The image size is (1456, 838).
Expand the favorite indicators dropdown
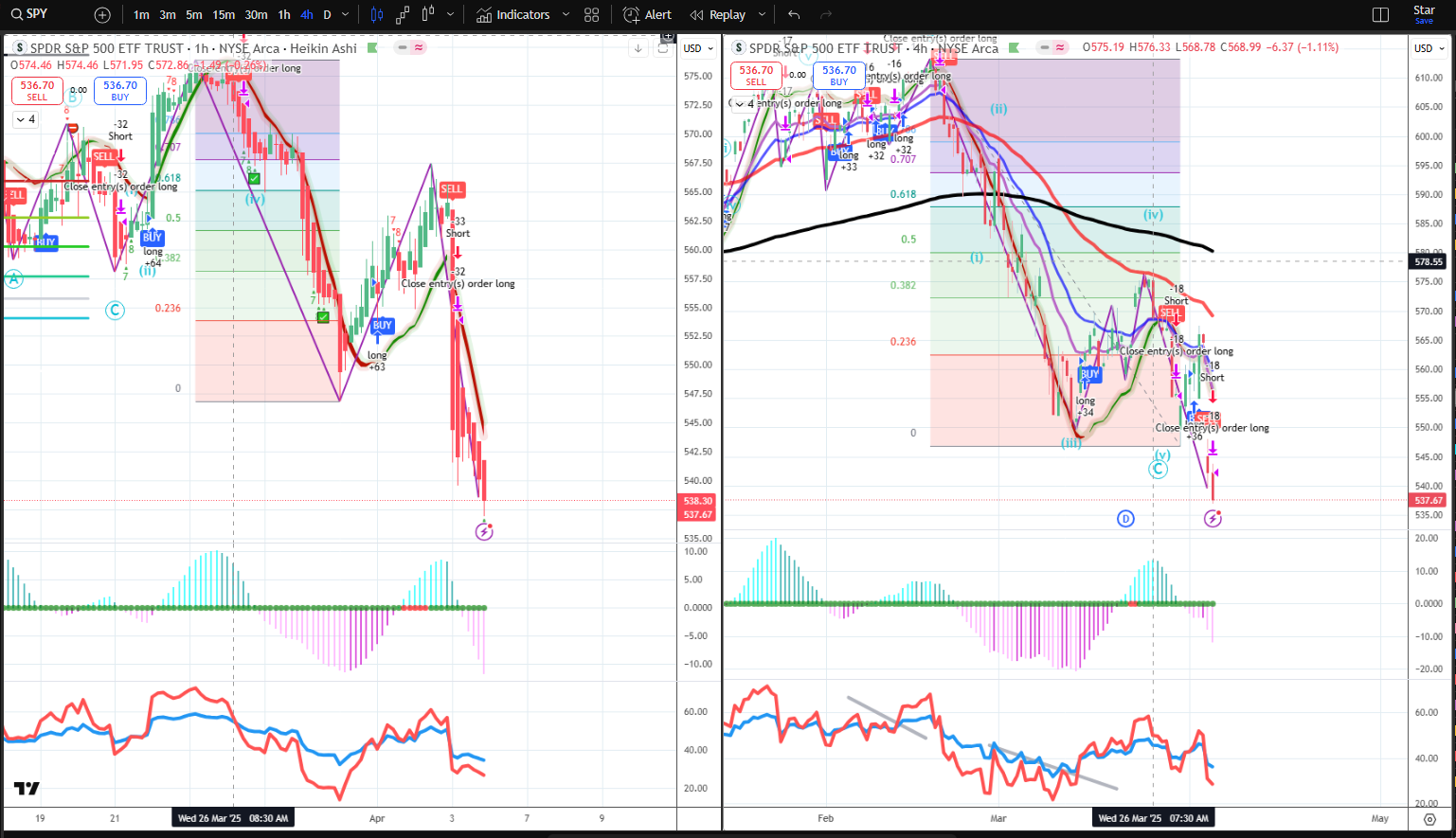(566, 15)
